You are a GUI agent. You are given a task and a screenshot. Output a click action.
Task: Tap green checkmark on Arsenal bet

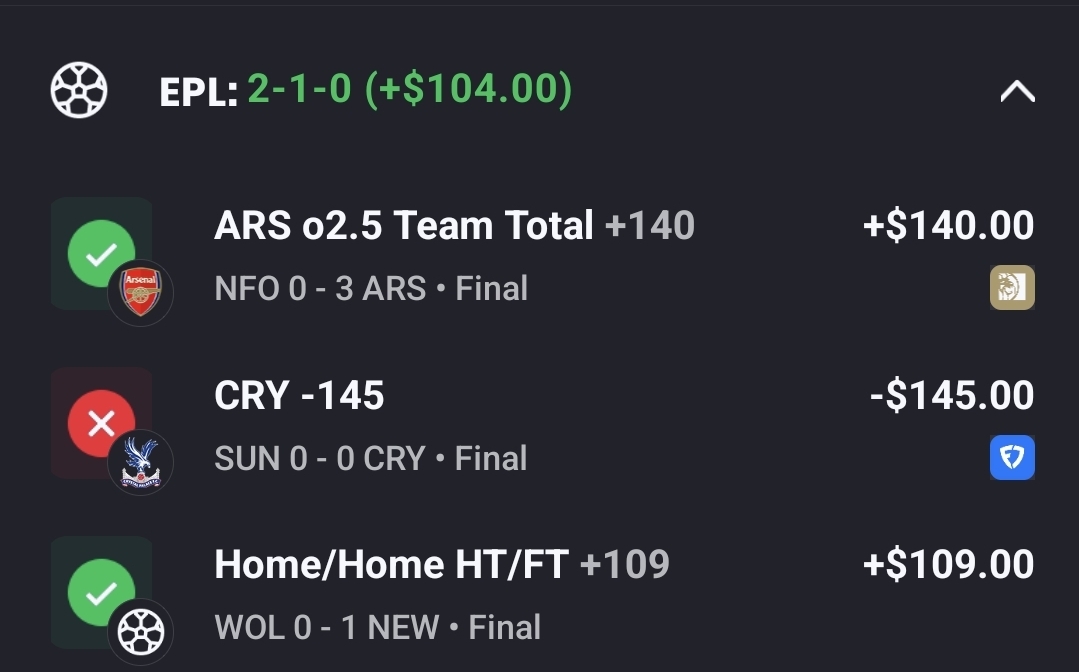click(100, 254)
